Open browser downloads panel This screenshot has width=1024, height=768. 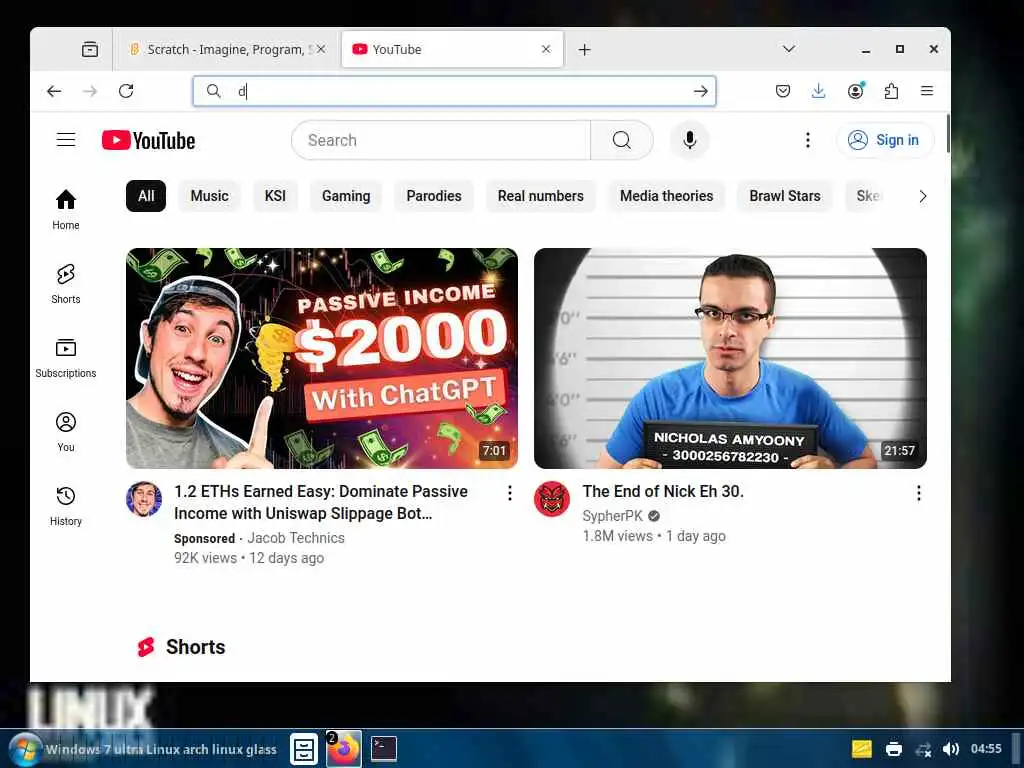[x=818, y=91]
